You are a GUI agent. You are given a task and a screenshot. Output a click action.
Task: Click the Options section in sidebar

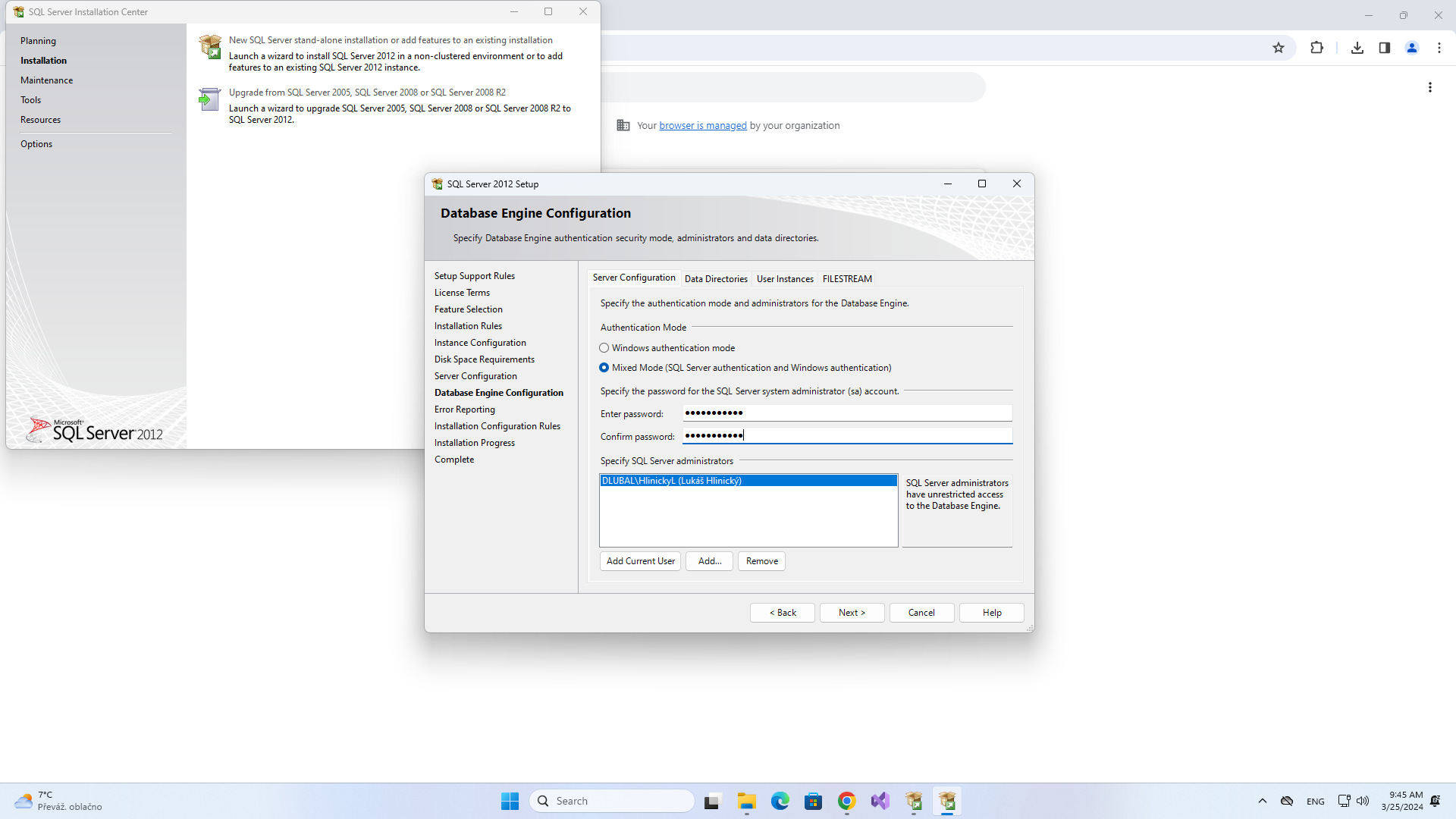37,143
